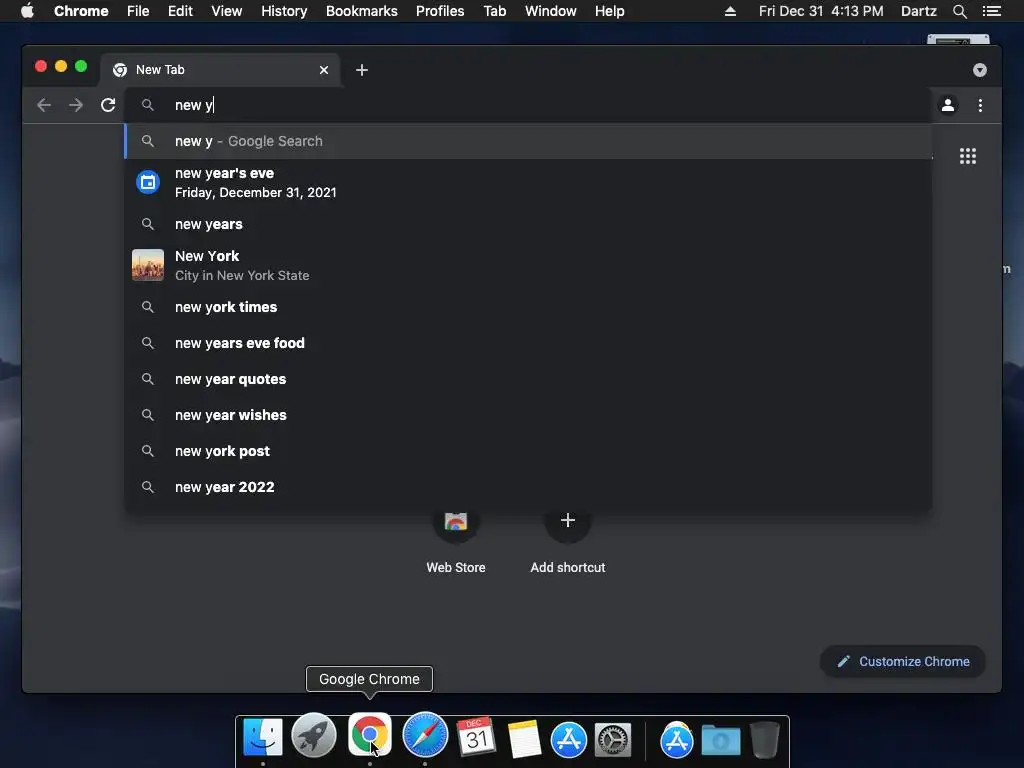Open the App Store beside Notes in Dock

click(569, 740)
